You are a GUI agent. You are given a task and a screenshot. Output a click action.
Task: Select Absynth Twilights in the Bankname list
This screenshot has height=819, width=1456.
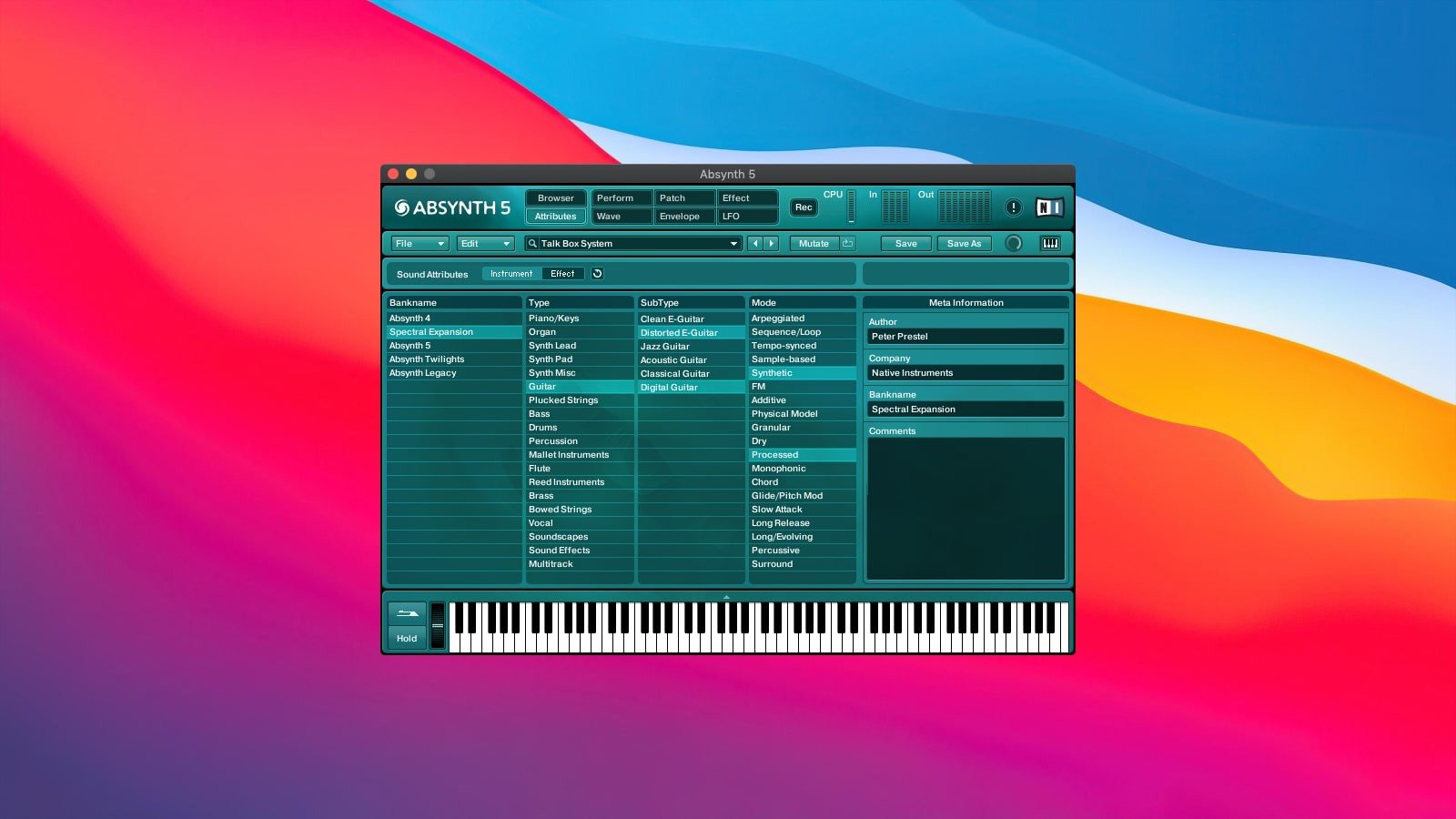pos(427,359)
